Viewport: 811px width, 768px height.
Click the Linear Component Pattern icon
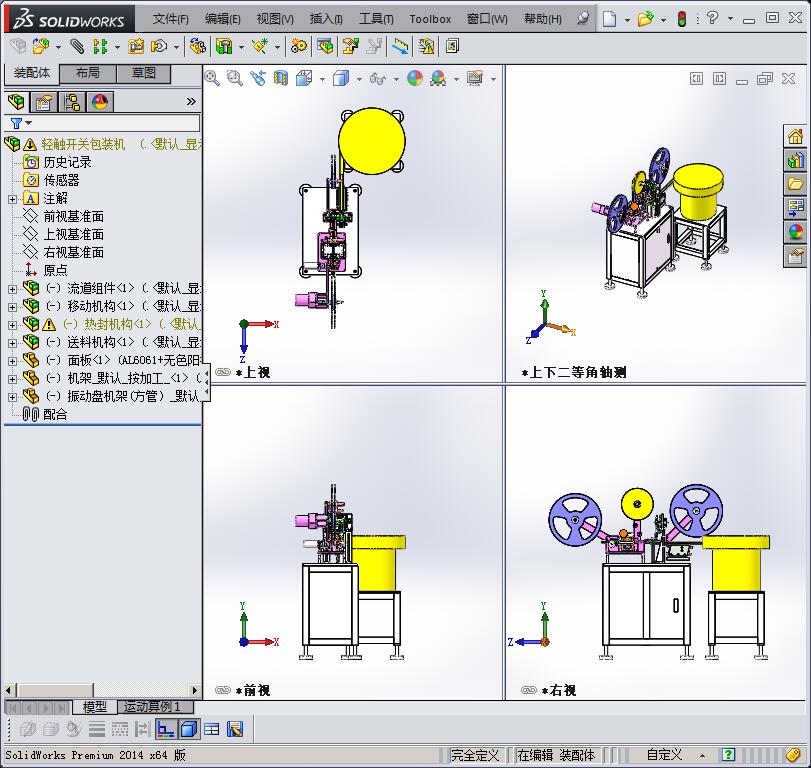100,47
